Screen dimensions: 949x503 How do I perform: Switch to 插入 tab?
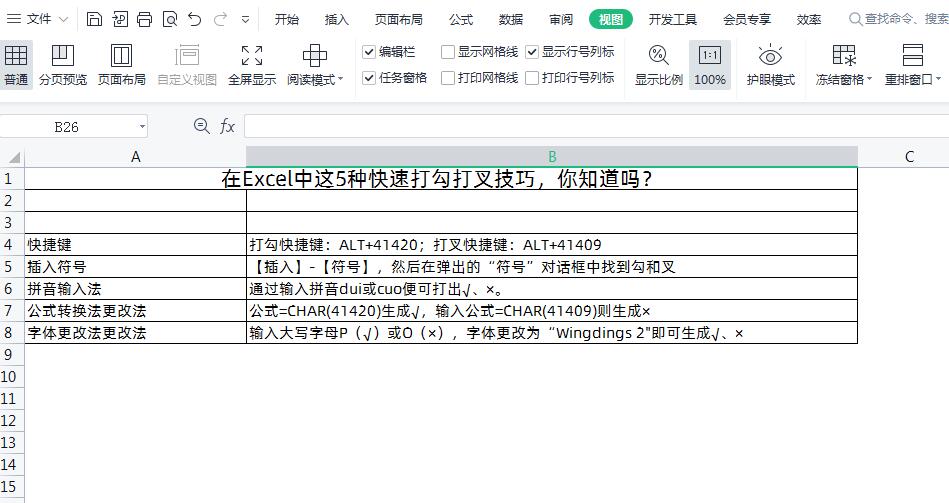pos(337,19)
